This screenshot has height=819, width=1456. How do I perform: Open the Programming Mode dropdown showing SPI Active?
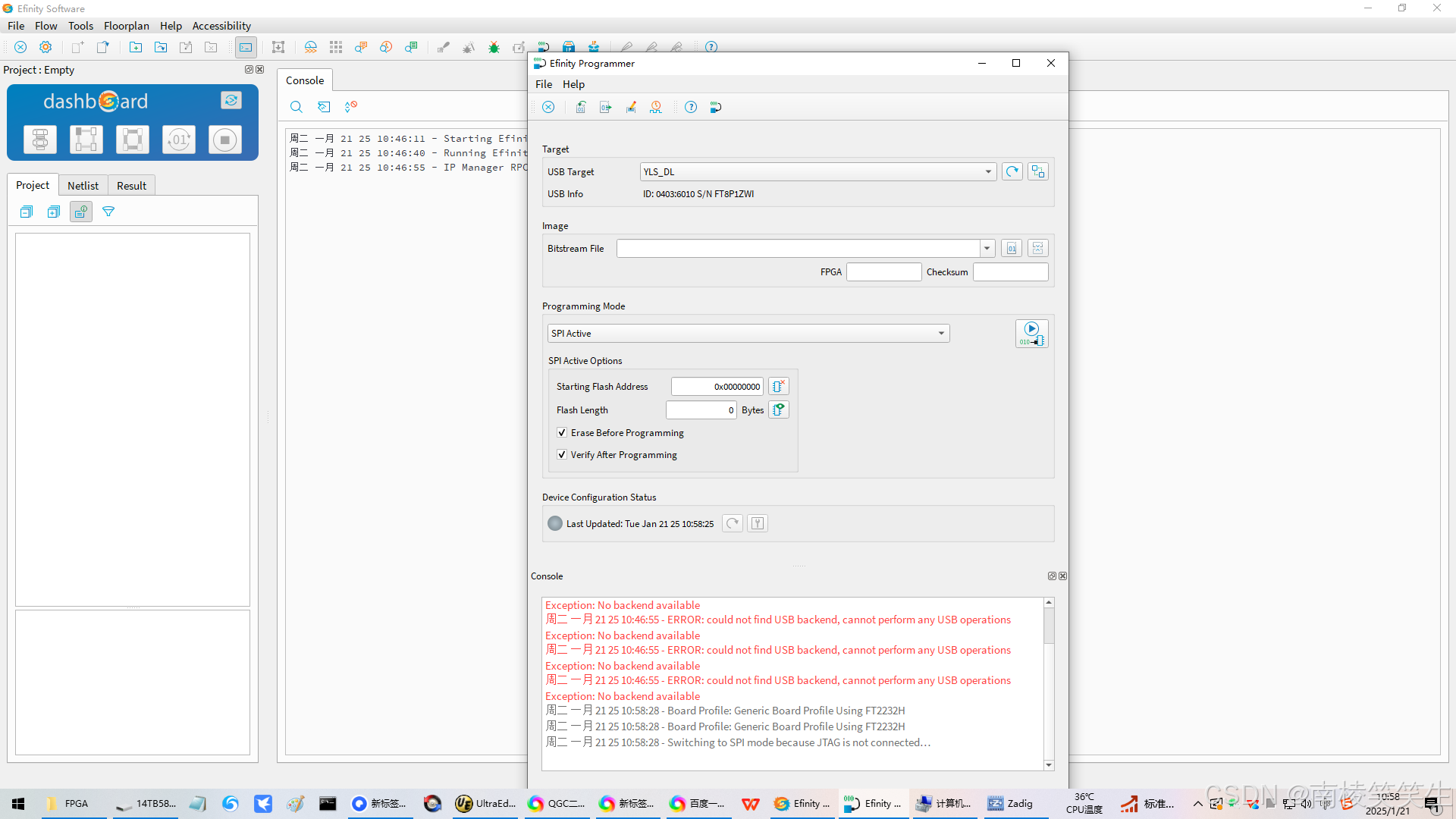[x=940, y=333]
